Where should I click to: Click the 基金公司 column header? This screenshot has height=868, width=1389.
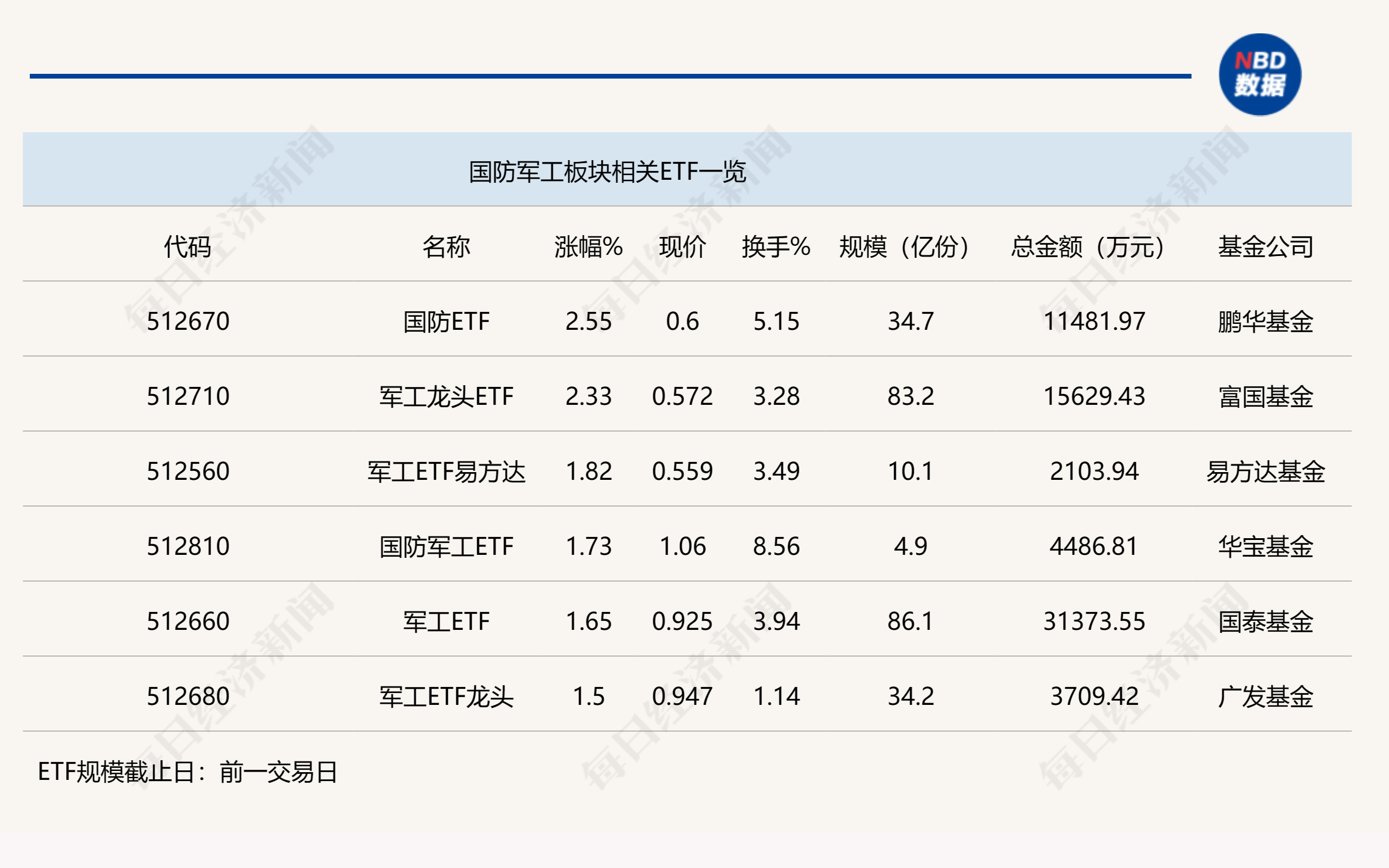click(1265, 246)
